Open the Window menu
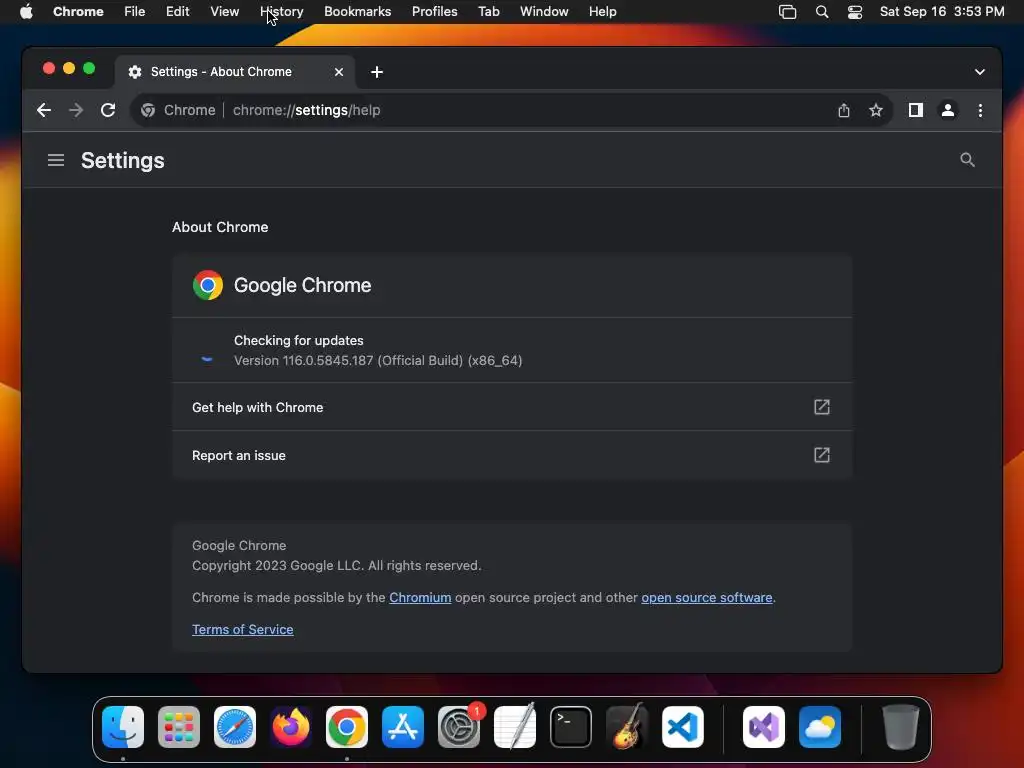1024x768 pixels. pyautogui.click(x=544, y=12)
